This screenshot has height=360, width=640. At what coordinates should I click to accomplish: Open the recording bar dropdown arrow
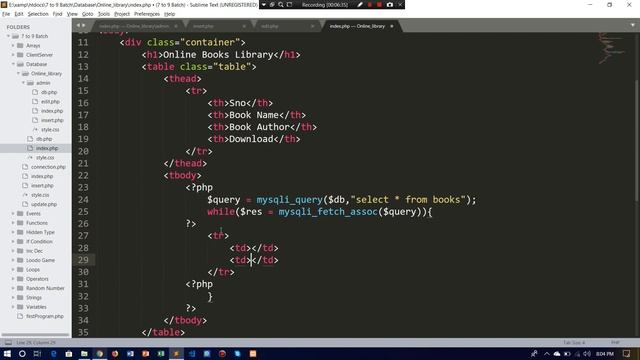[264, 4]
